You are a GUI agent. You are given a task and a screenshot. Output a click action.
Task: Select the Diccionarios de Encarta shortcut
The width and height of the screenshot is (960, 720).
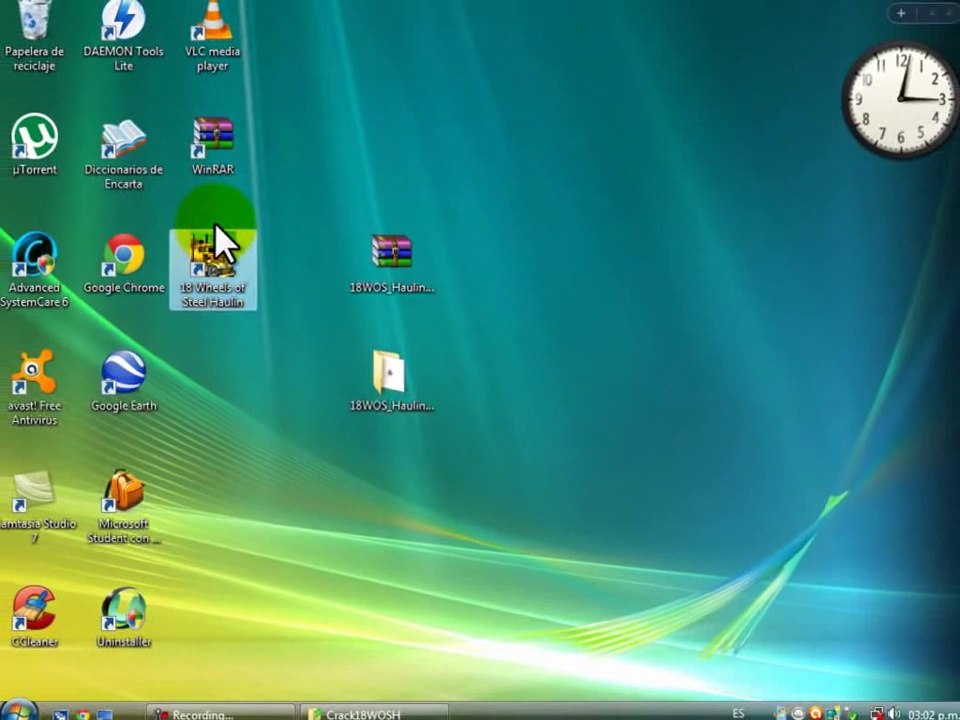coord(123,154)
